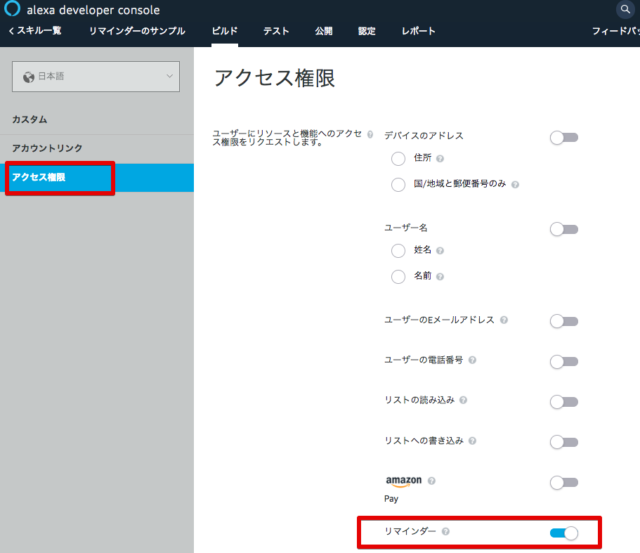Click リマインダーのサンプル skill name
640x553 pixels.
tap(137, 31)
